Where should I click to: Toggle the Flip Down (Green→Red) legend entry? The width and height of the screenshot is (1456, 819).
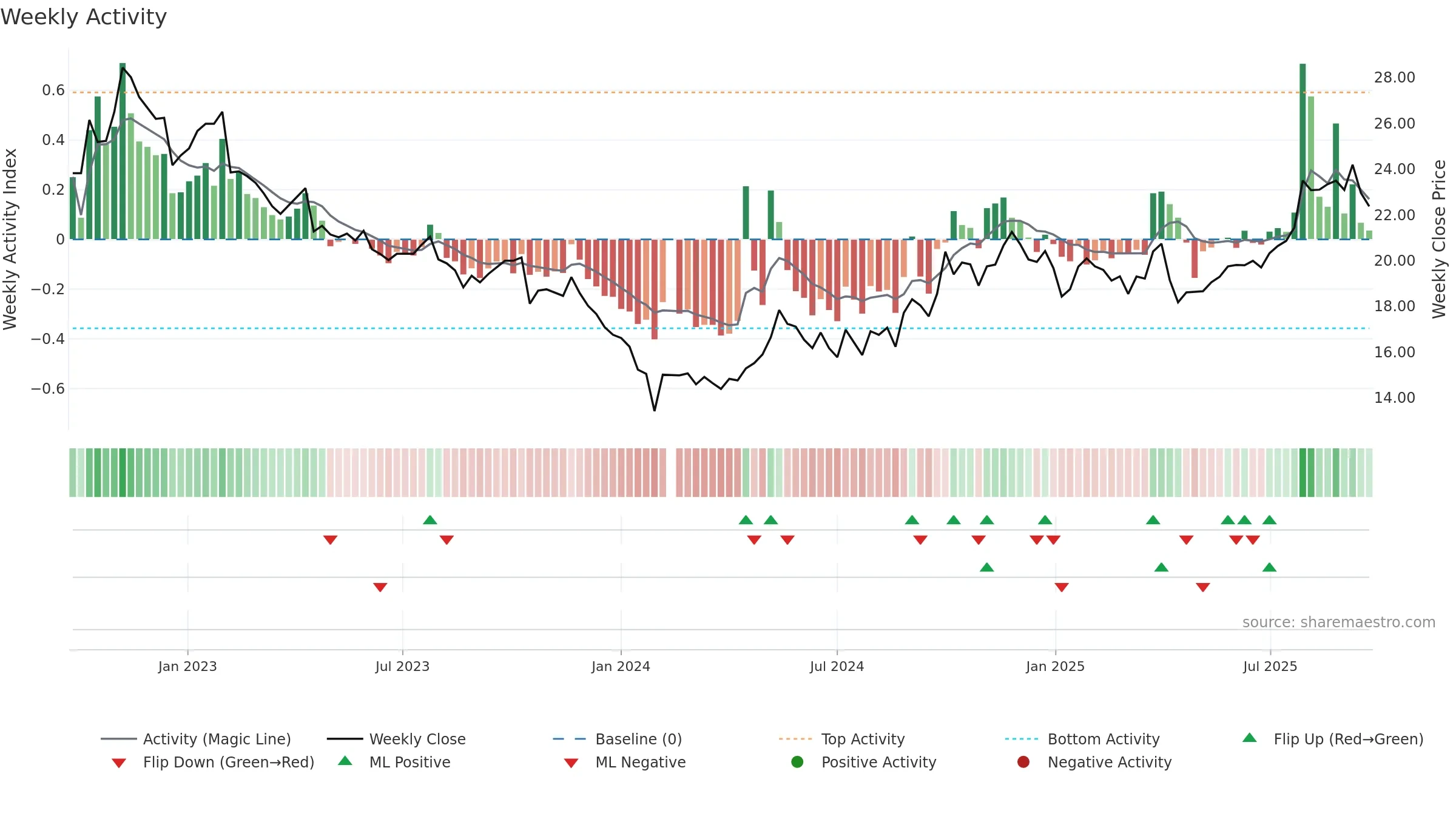212,762
